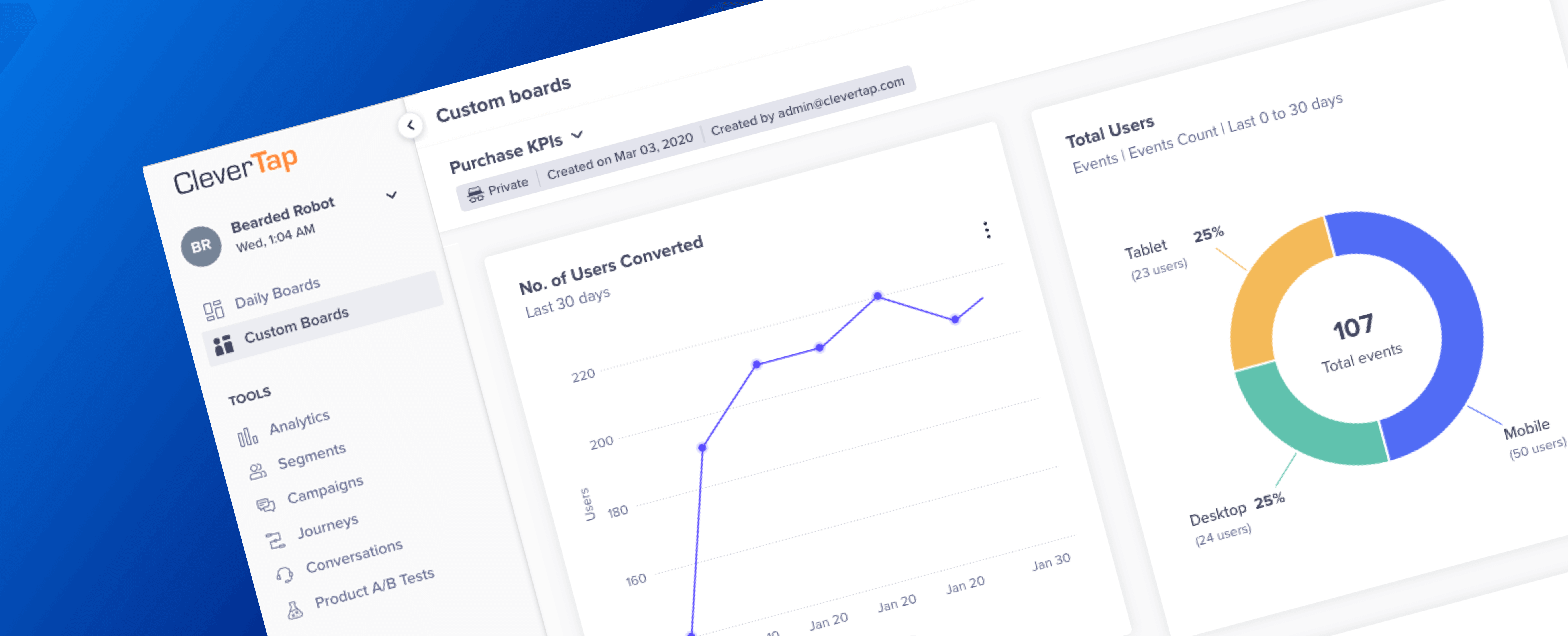Image resolution: width=1568 pixels, height=636 pixels.
Task: Click the Campaigns chat icon
Action: coord(266,505)
